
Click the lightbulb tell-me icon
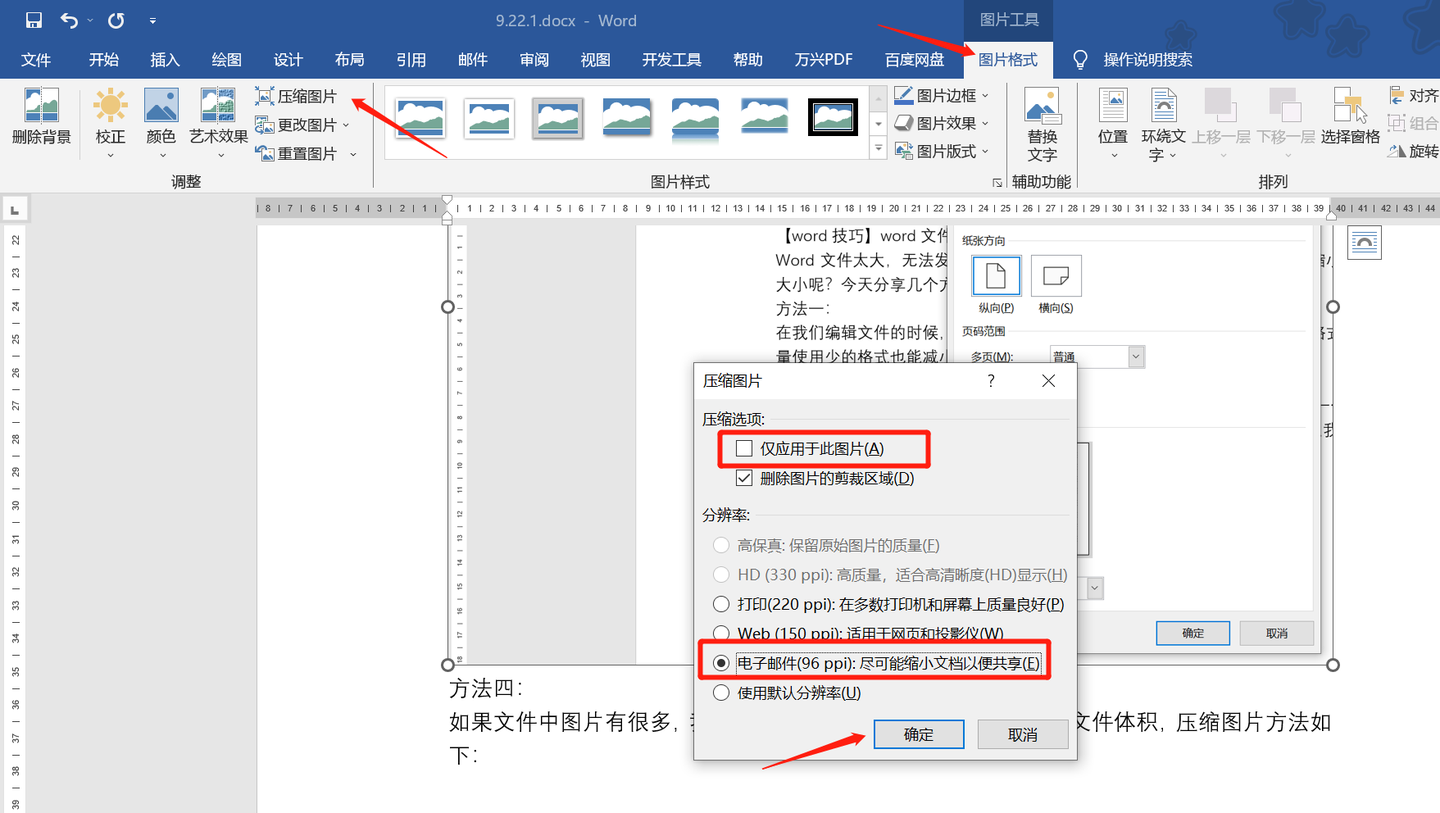(1080, 60)
